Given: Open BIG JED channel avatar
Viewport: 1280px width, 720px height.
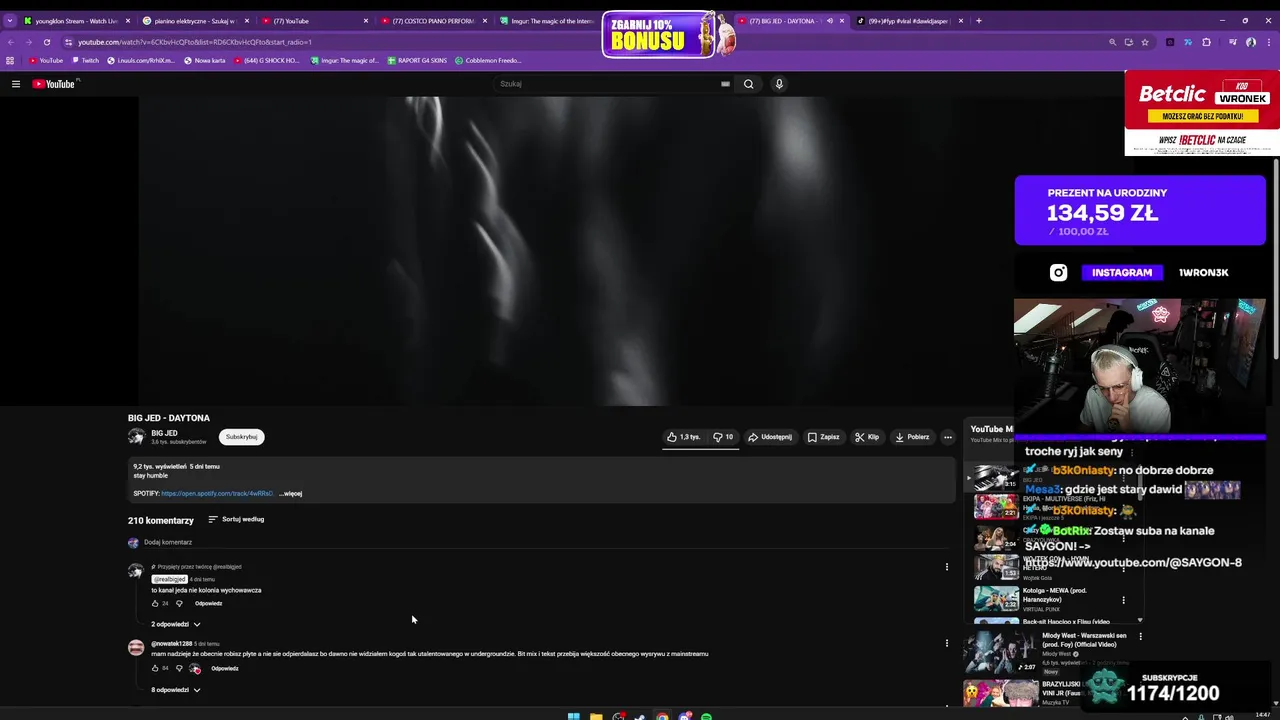Looking at the screenshot, I should click(136, 437).
